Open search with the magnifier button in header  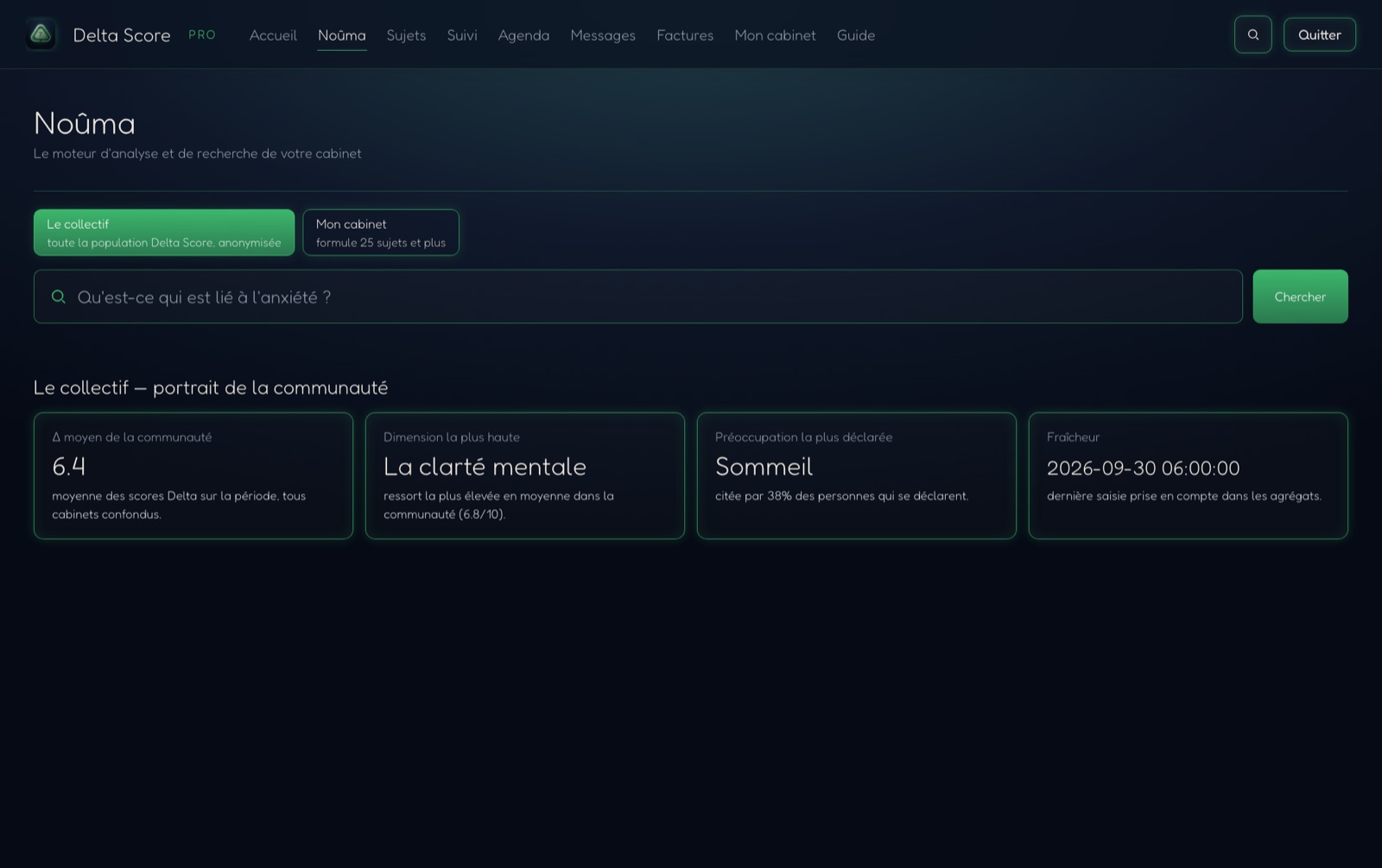pyautogui.click(x=1252, y=35)
